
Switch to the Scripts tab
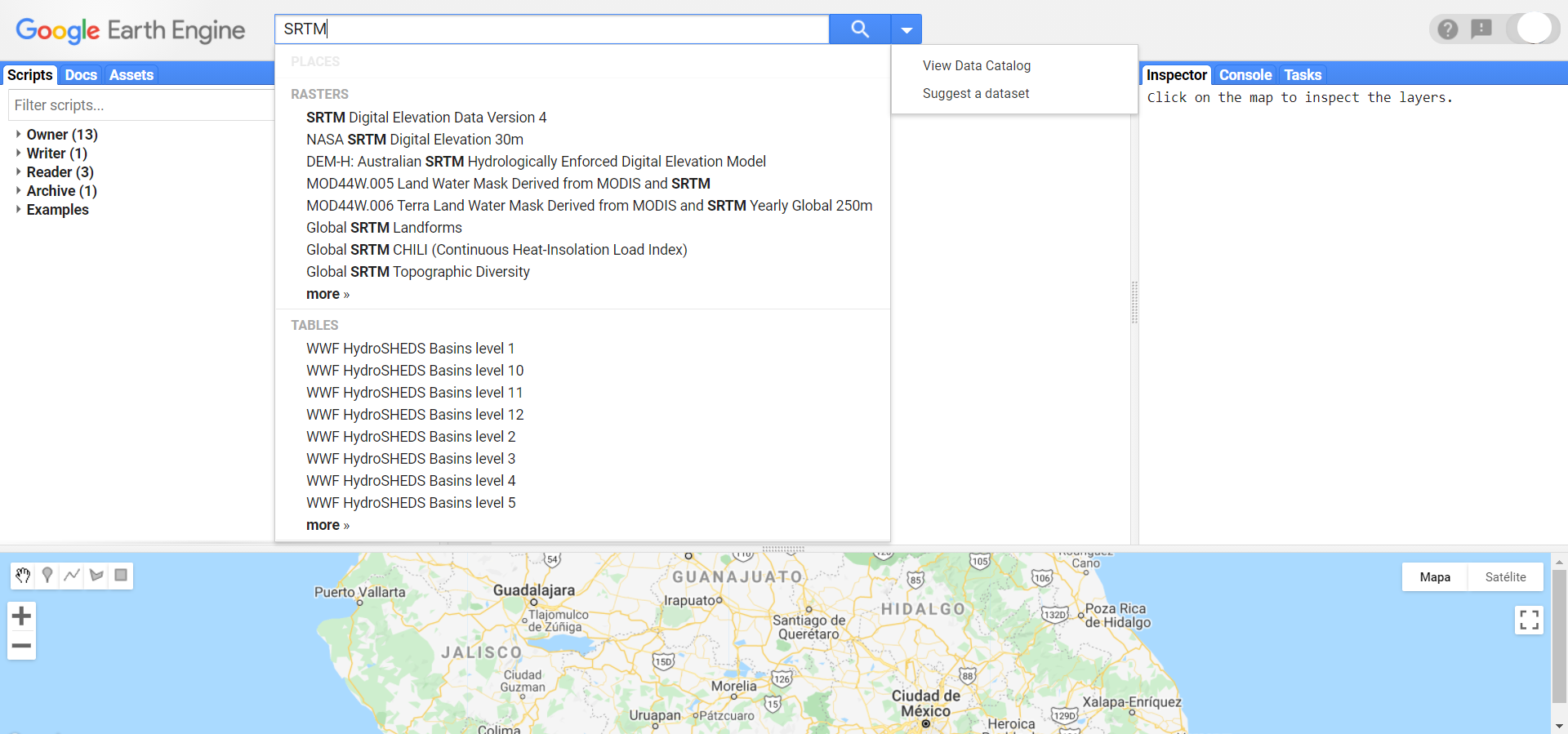click(30, 75)
